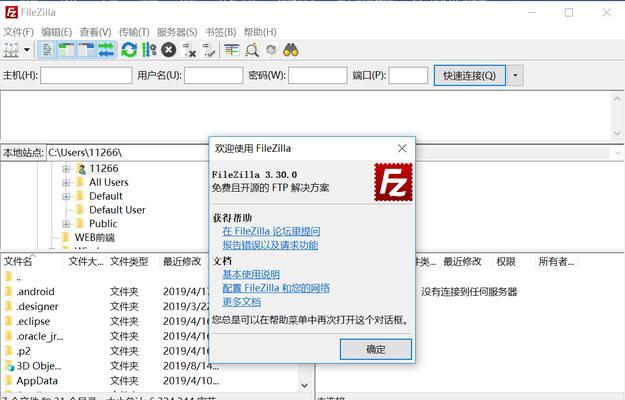This screenshot has width=625, height=400.
Task: Click the FileZilla title bar logo icon
Action: 11,12
